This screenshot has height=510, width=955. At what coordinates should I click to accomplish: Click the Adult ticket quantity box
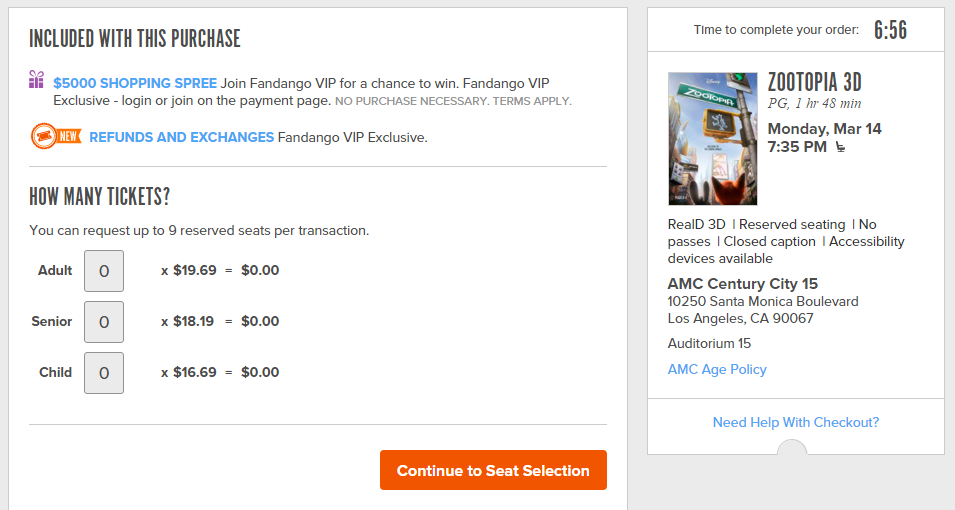(x=104, y=271)
